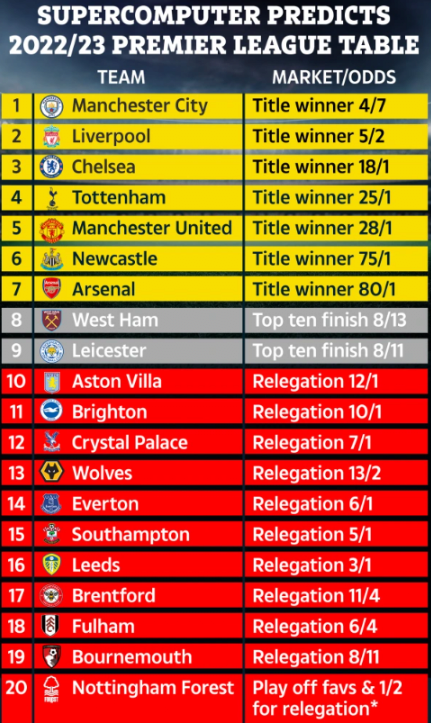This screenshot has height=723, width=431.
Task: Click the Nottingham Forest tree crest
Action: point(51,690)
